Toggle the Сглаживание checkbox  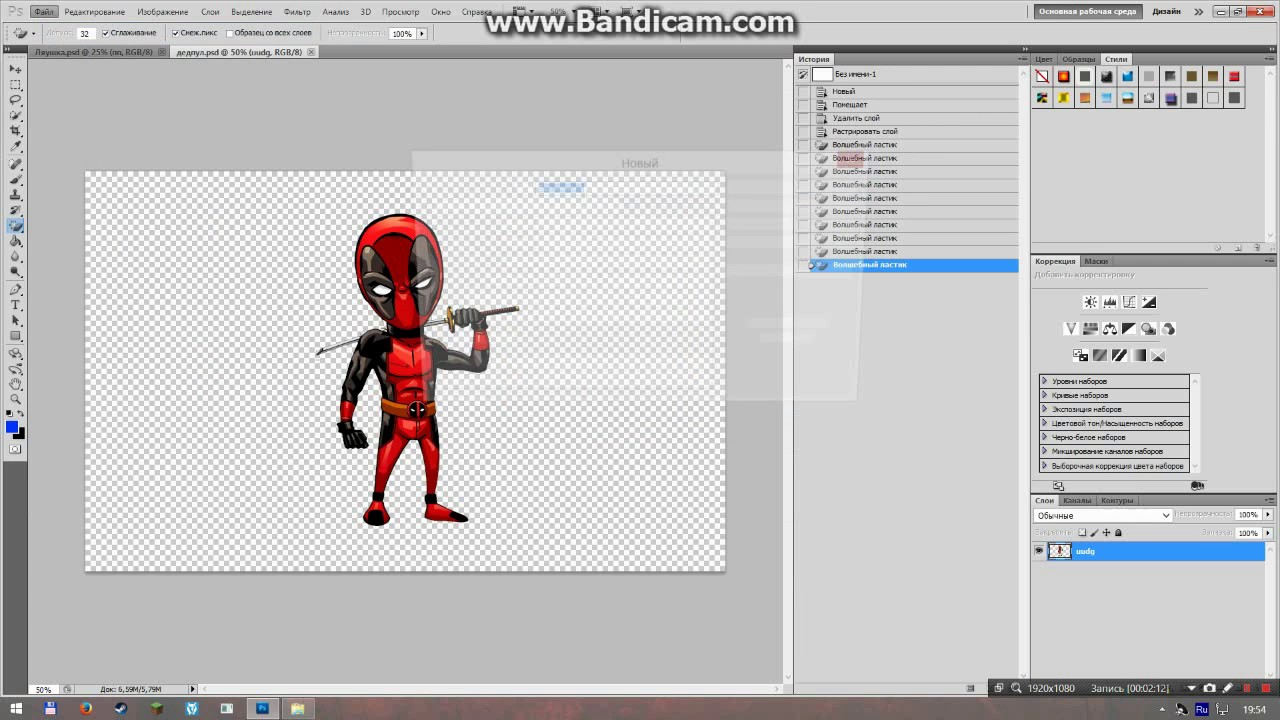pos(105,33)
